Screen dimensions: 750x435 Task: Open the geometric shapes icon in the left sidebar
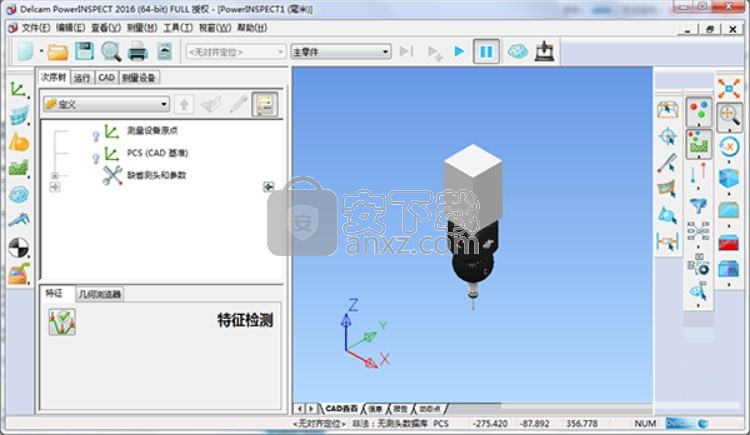[x=19, y=142]
